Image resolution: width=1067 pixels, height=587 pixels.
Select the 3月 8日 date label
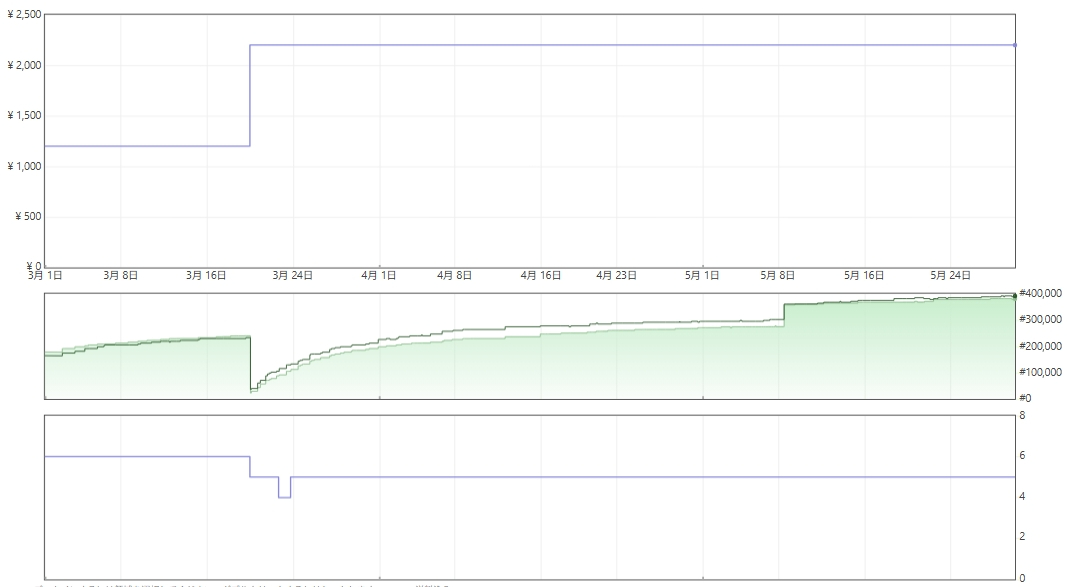[x=120, y=275]
